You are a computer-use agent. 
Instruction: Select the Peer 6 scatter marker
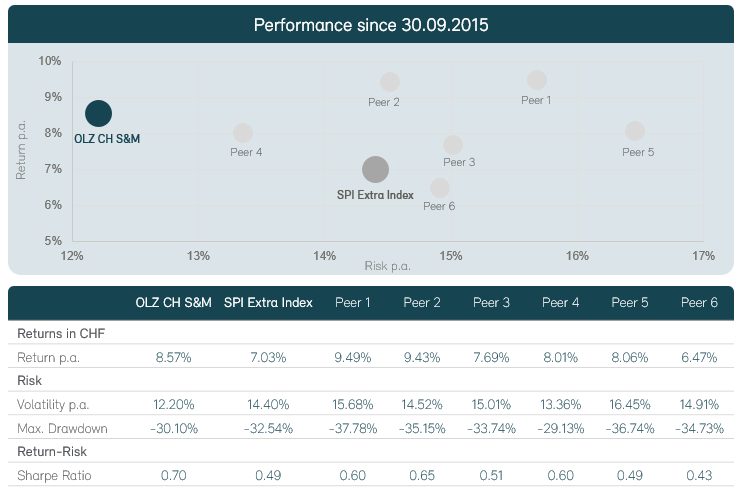[x=440, y=188]
